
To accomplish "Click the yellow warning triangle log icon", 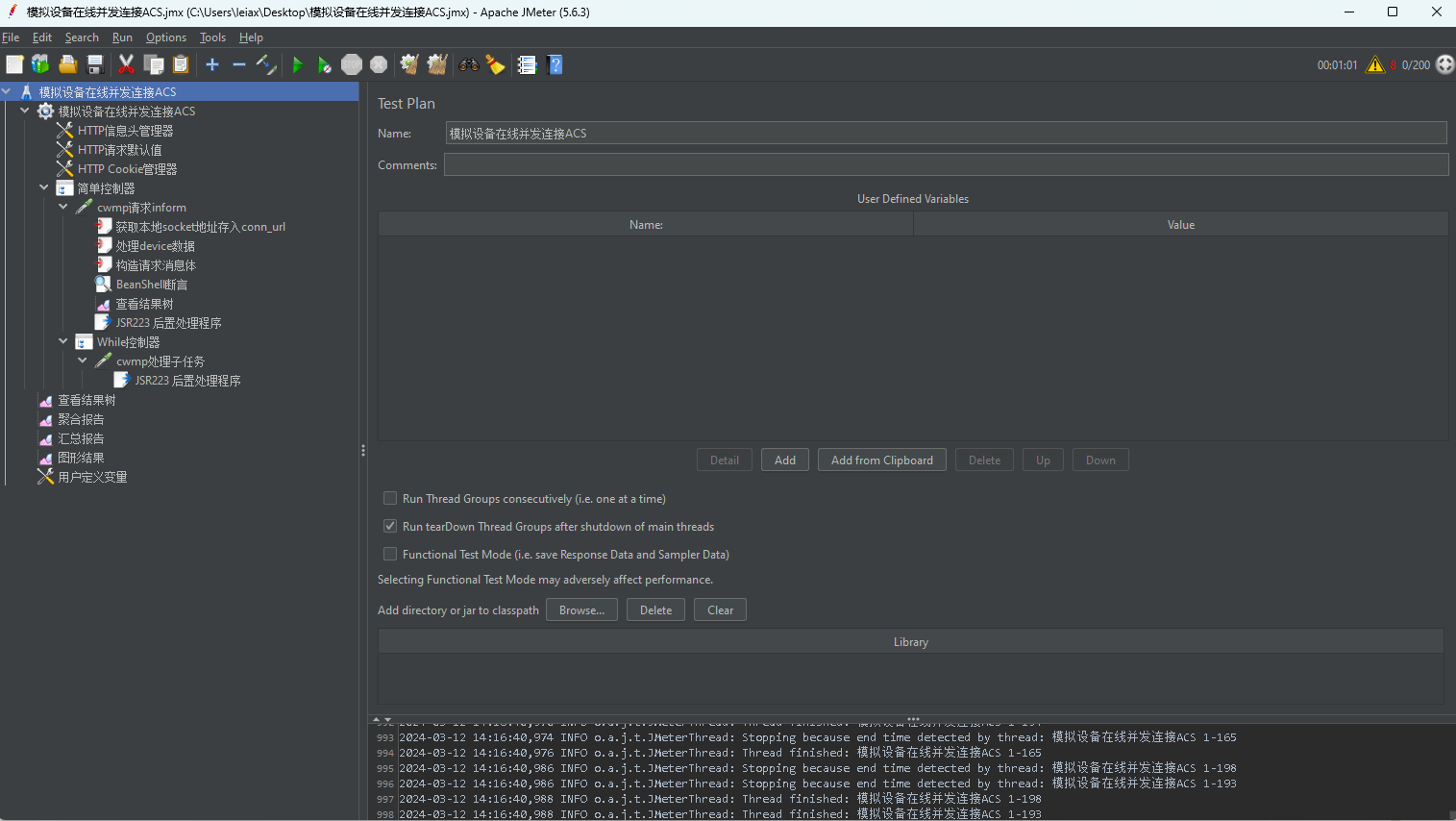I will pyautogui.click(x=1375, y=64).
